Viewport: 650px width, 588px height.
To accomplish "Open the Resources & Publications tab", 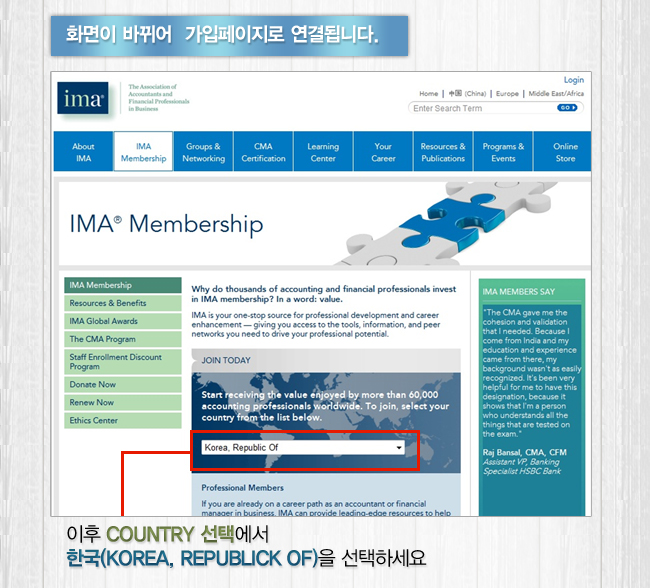I will [x=443, y=152].
